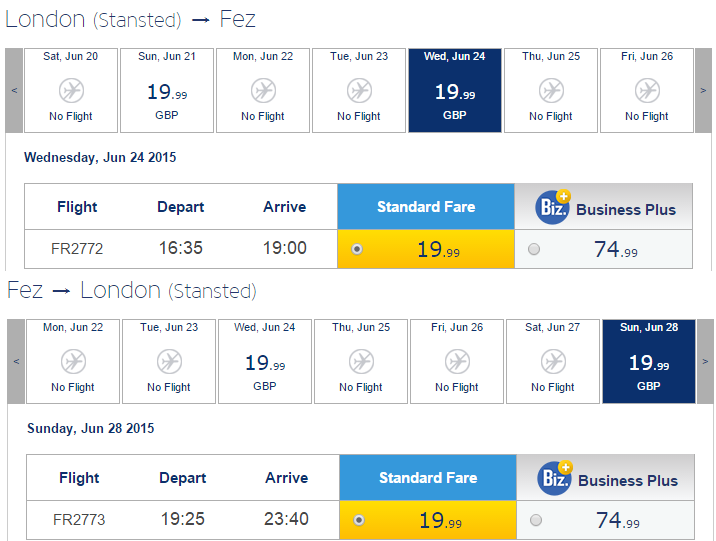Screen dimensions: 716x541
Task: Click the Biz Plus logo in outbound fare header
Action: (553, 207)
